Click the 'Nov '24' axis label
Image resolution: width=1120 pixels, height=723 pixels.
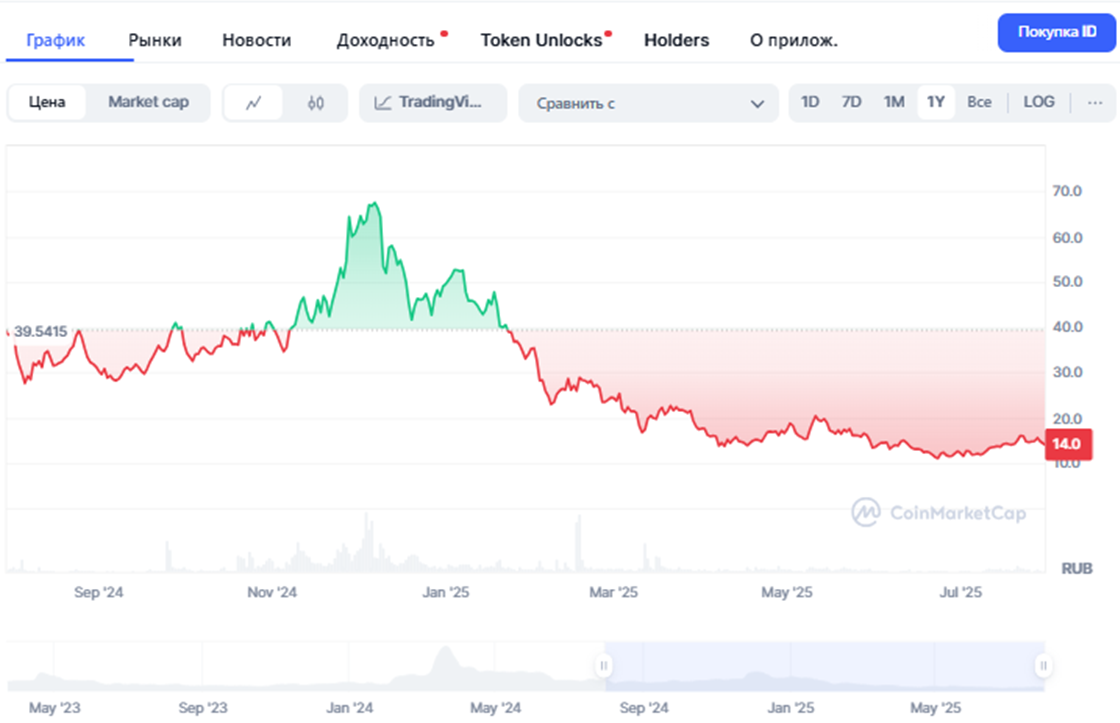point(272,592)
